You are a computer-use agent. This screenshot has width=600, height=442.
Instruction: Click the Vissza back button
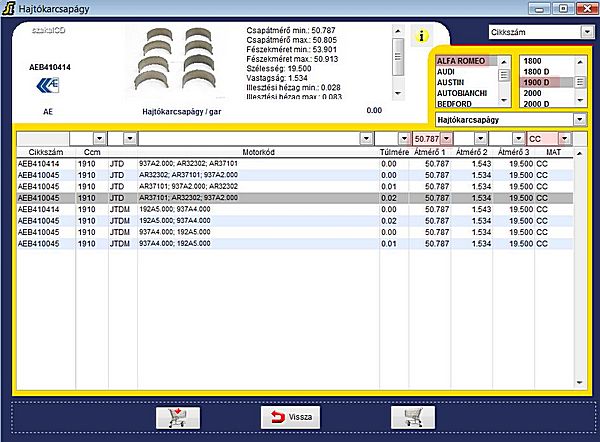click(x=290, y=417)
